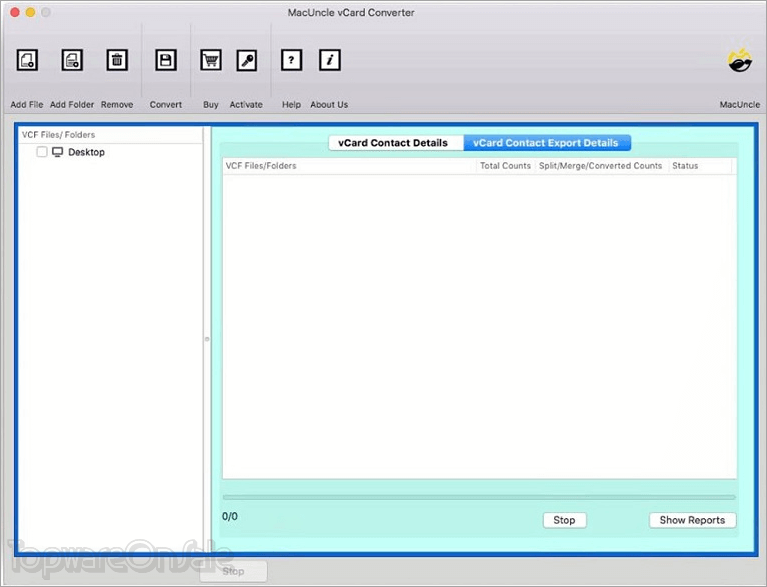Click the dimmed Stop button at window bottom
Viewport: 767px width, 587px height.
point(233,571)
